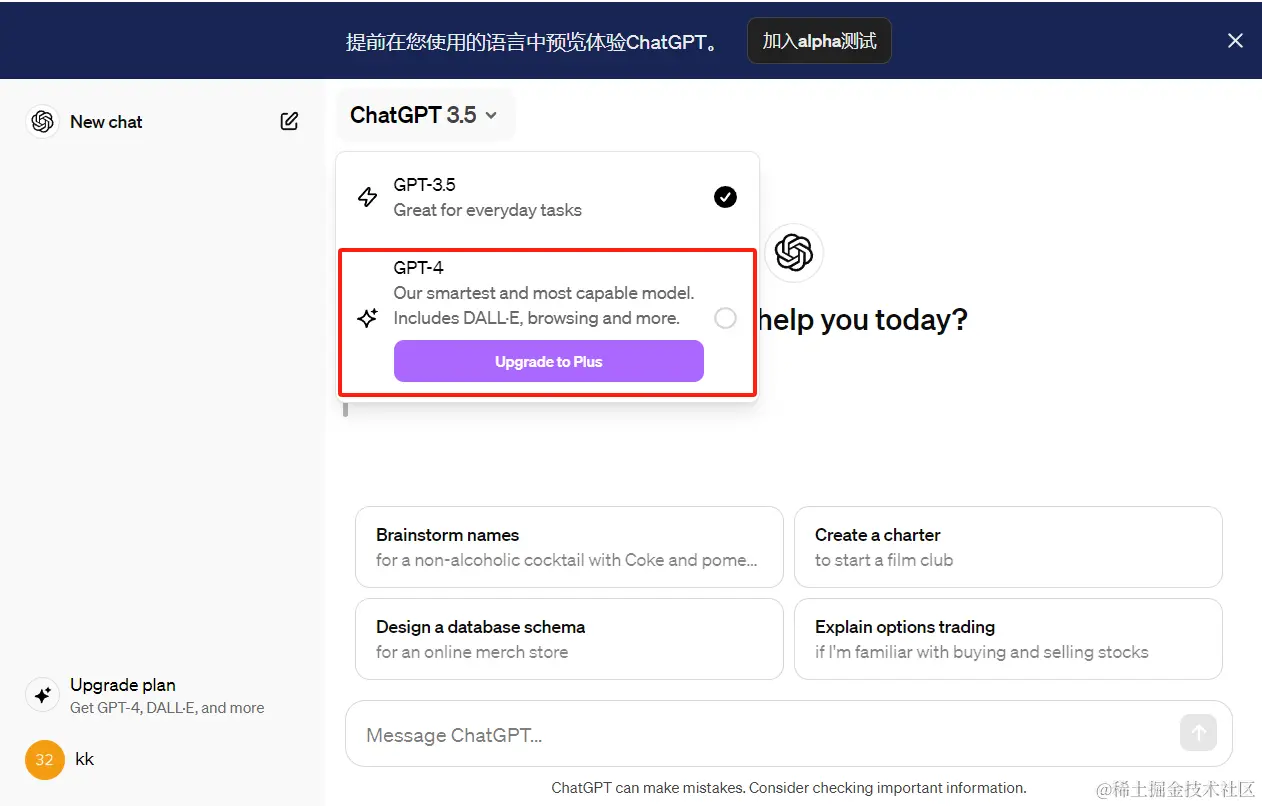The width and height of the screenshot is (1262, 806).
Task: Select the GPT-4 unchecked radio circle
Action: point(725,318)
